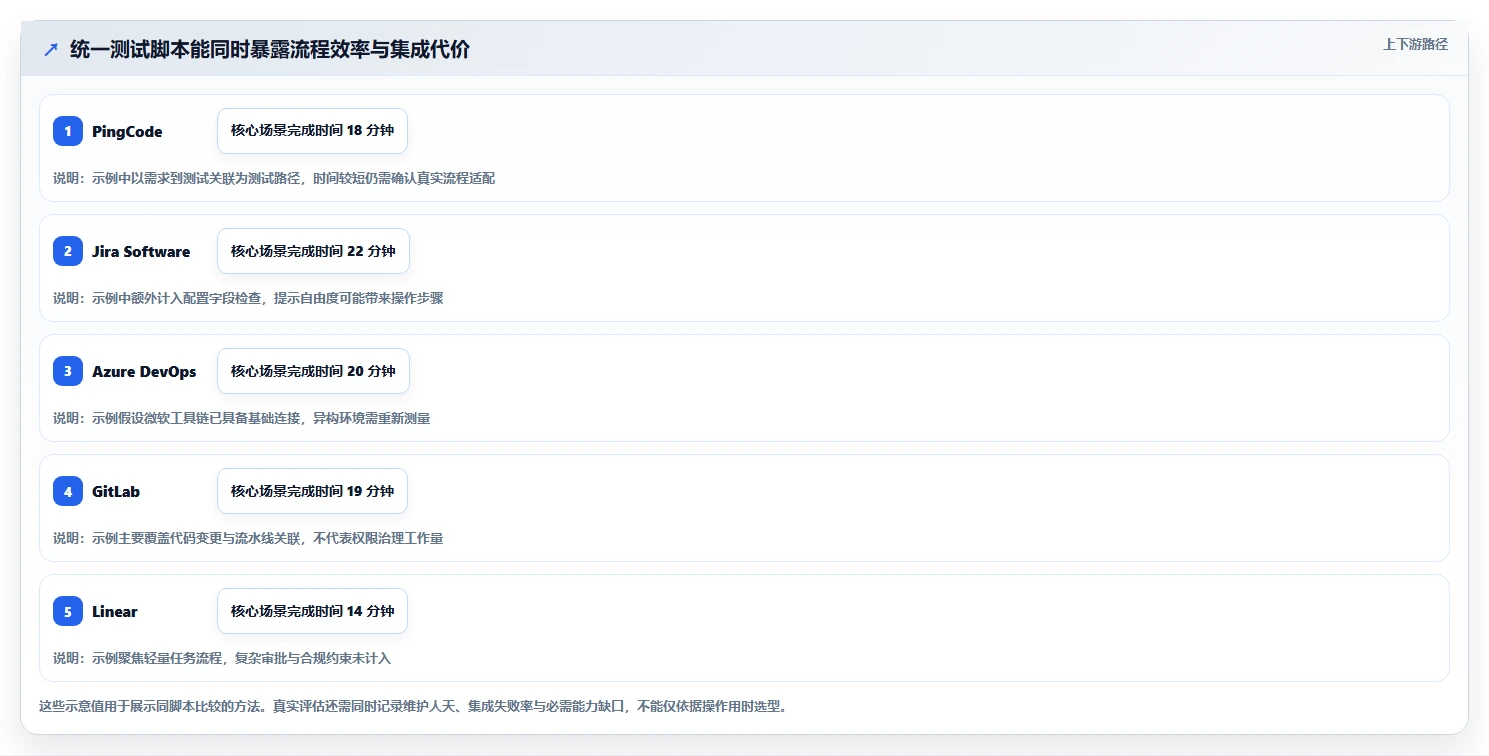This screenshot has width=1489, height=756.
Task: Click the PingCode product name
Action: pos(127,132)
